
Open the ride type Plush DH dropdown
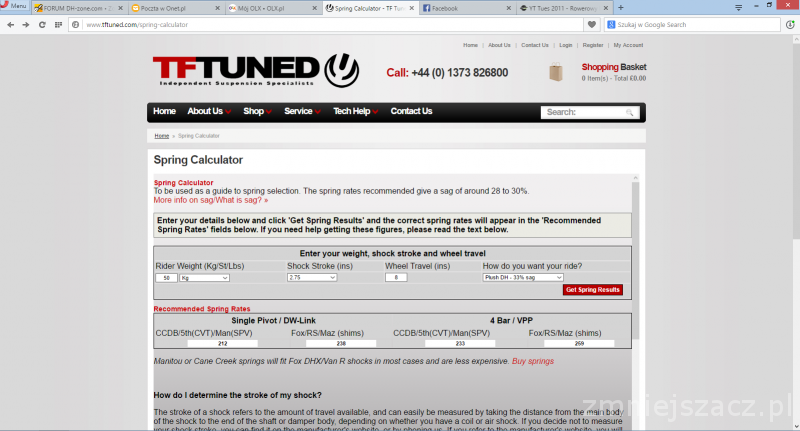click(x=523, y=277)
